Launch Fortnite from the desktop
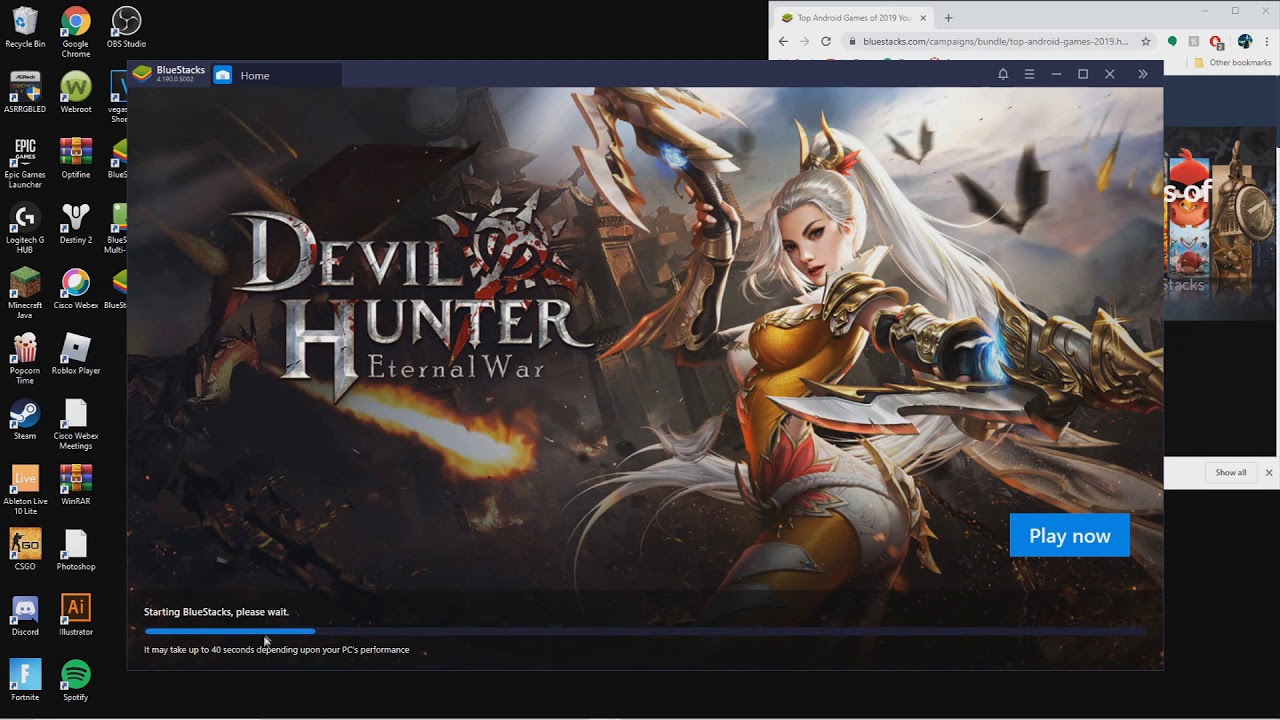The width and height of the screenshot is (1280, 720). [25, 680]
